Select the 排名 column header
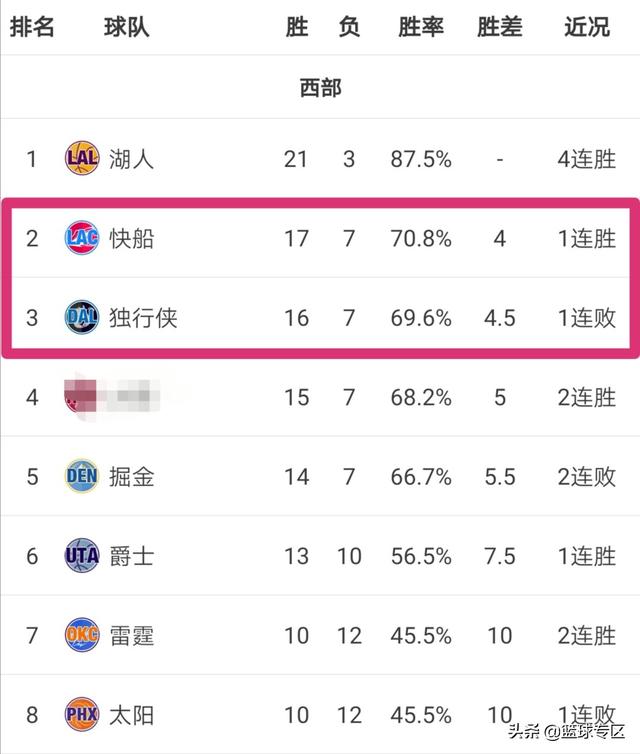The height and width of the screenshot is (754, 640). (x=32, y=27)
